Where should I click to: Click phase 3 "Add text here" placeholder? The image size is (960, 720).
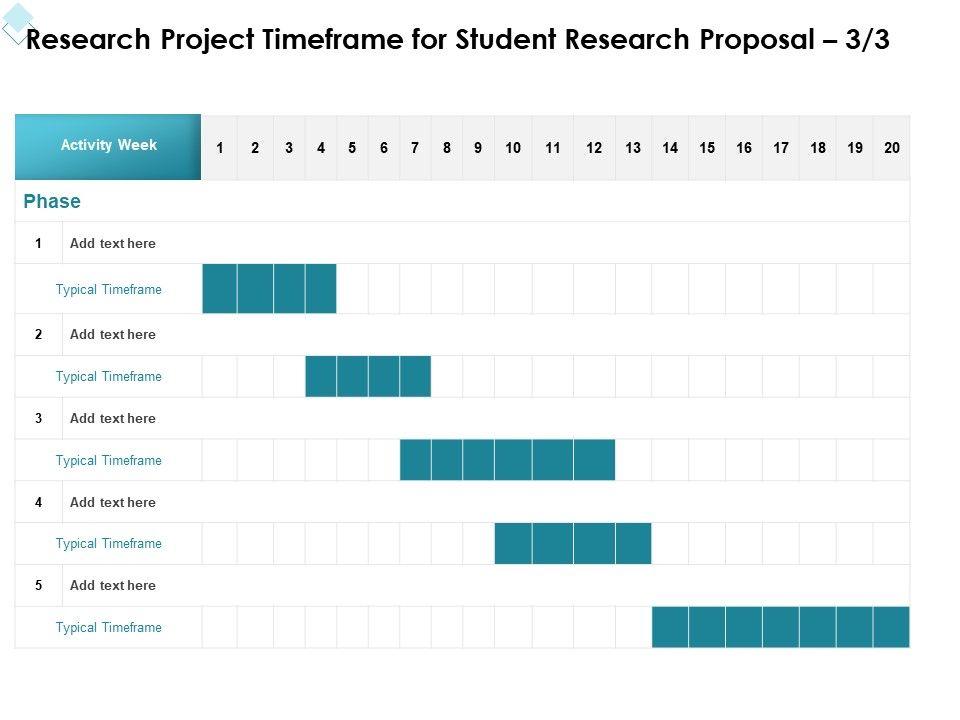tap(113, 418)
